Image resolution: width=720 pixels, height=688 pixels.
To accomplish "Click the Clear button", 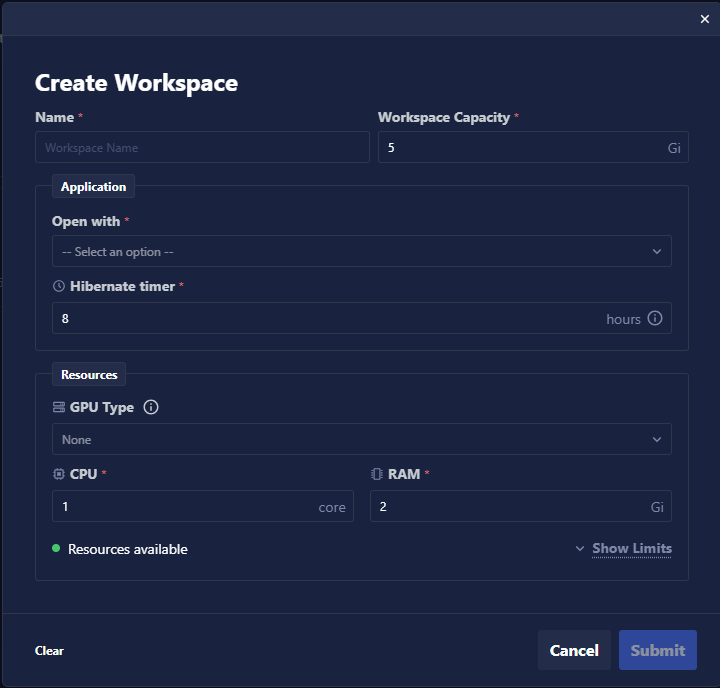I will 49,650.
